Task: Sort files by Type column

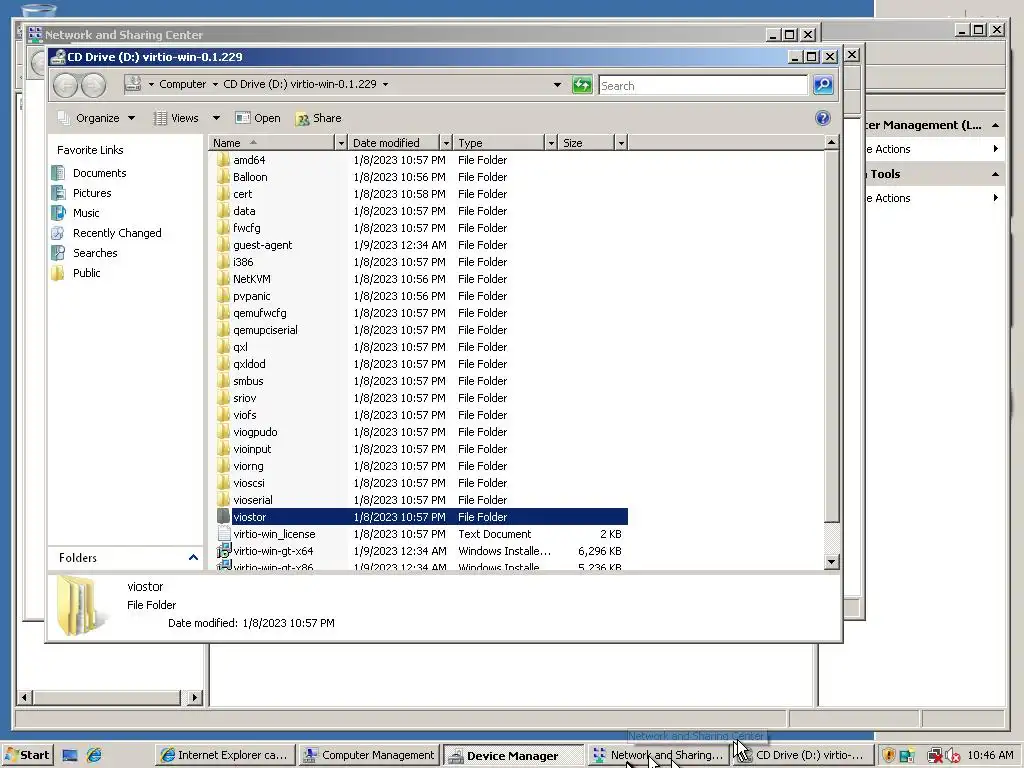Action: (x=499, y=143)
